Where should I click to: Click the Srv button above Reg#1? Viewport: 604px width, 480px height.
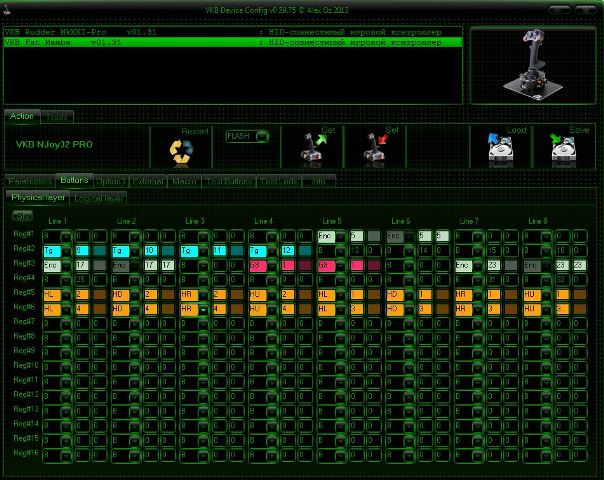point(22,216)
